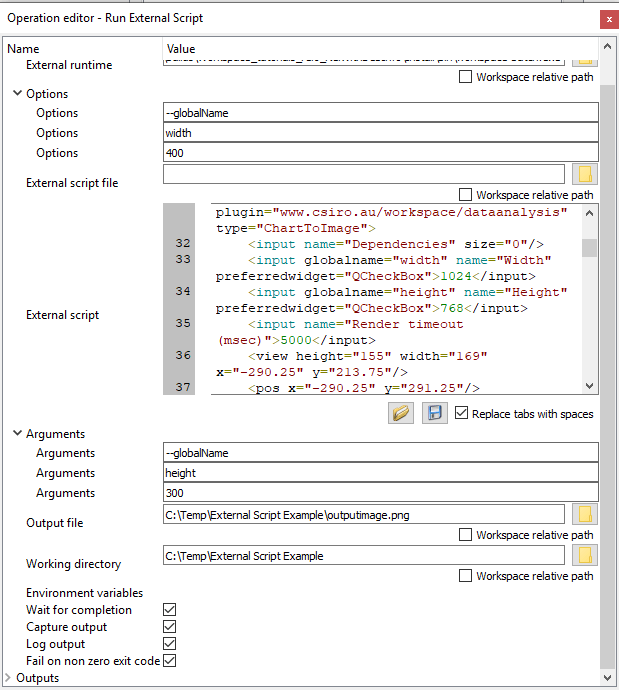Click the Output file path field
This screenshot has width=619, height=690.
(364, 514)
